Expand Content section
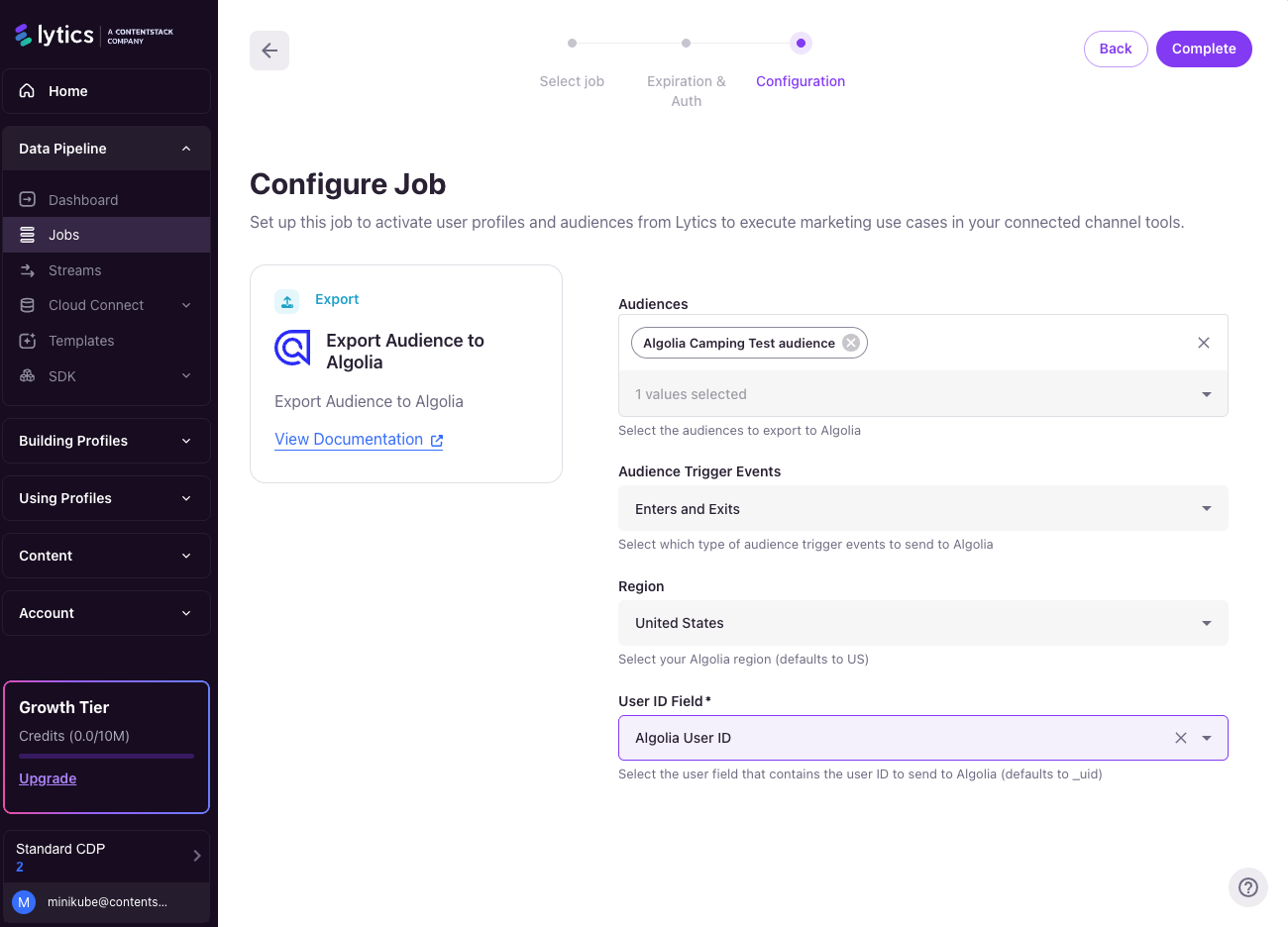 186,556
